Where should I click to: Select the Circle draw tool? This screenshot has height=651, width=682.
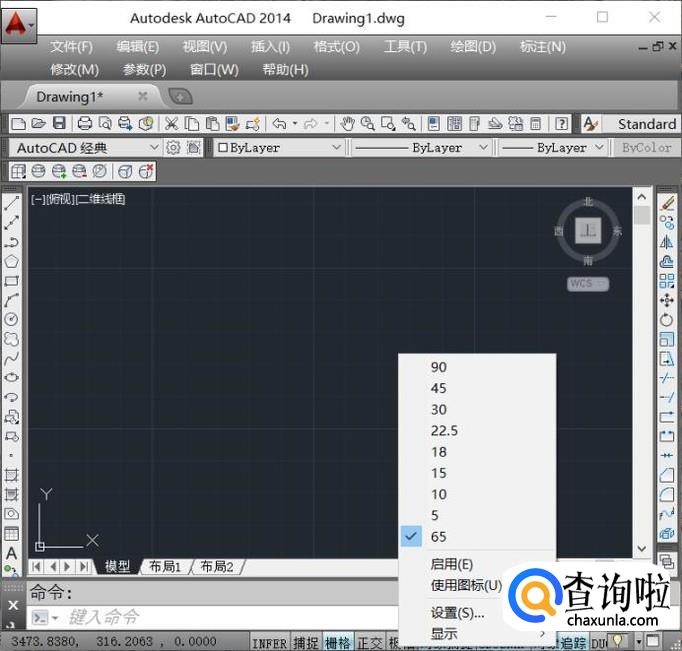click(12, 319)
